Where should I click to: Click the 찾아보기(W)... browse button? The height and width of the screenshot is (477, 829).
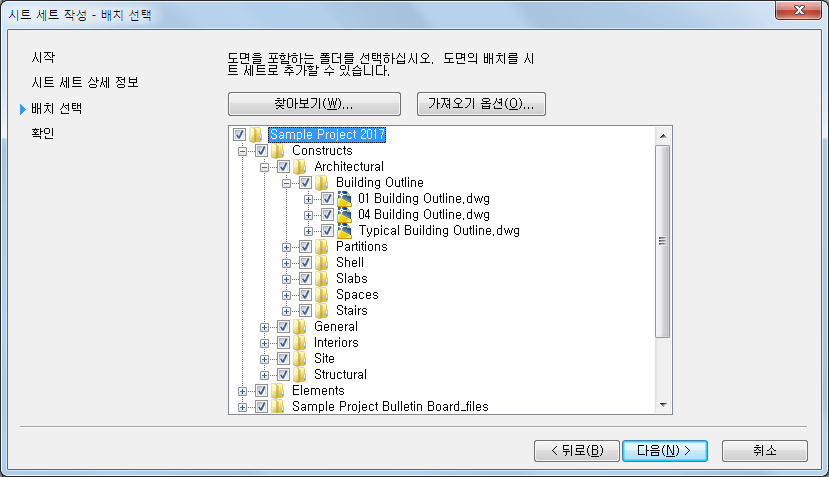tap(314, 104)
